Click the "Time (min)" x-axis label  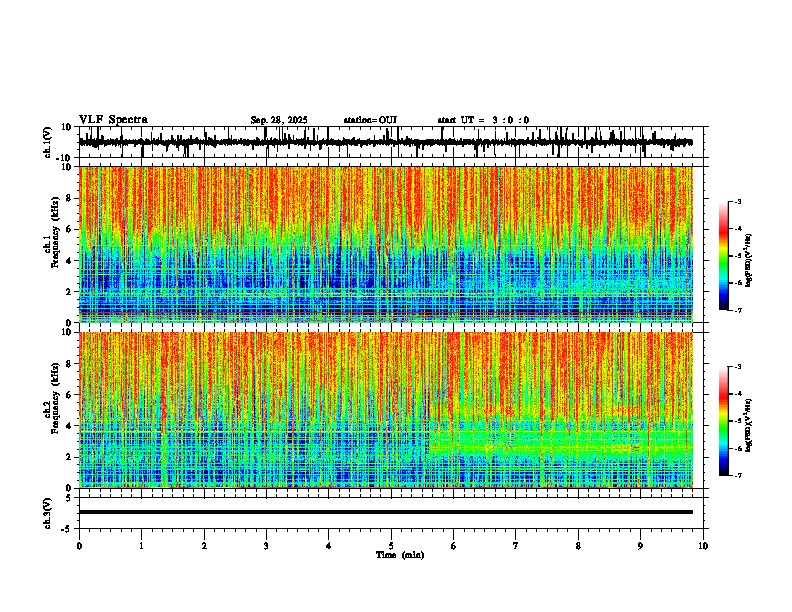pos(400,555)
